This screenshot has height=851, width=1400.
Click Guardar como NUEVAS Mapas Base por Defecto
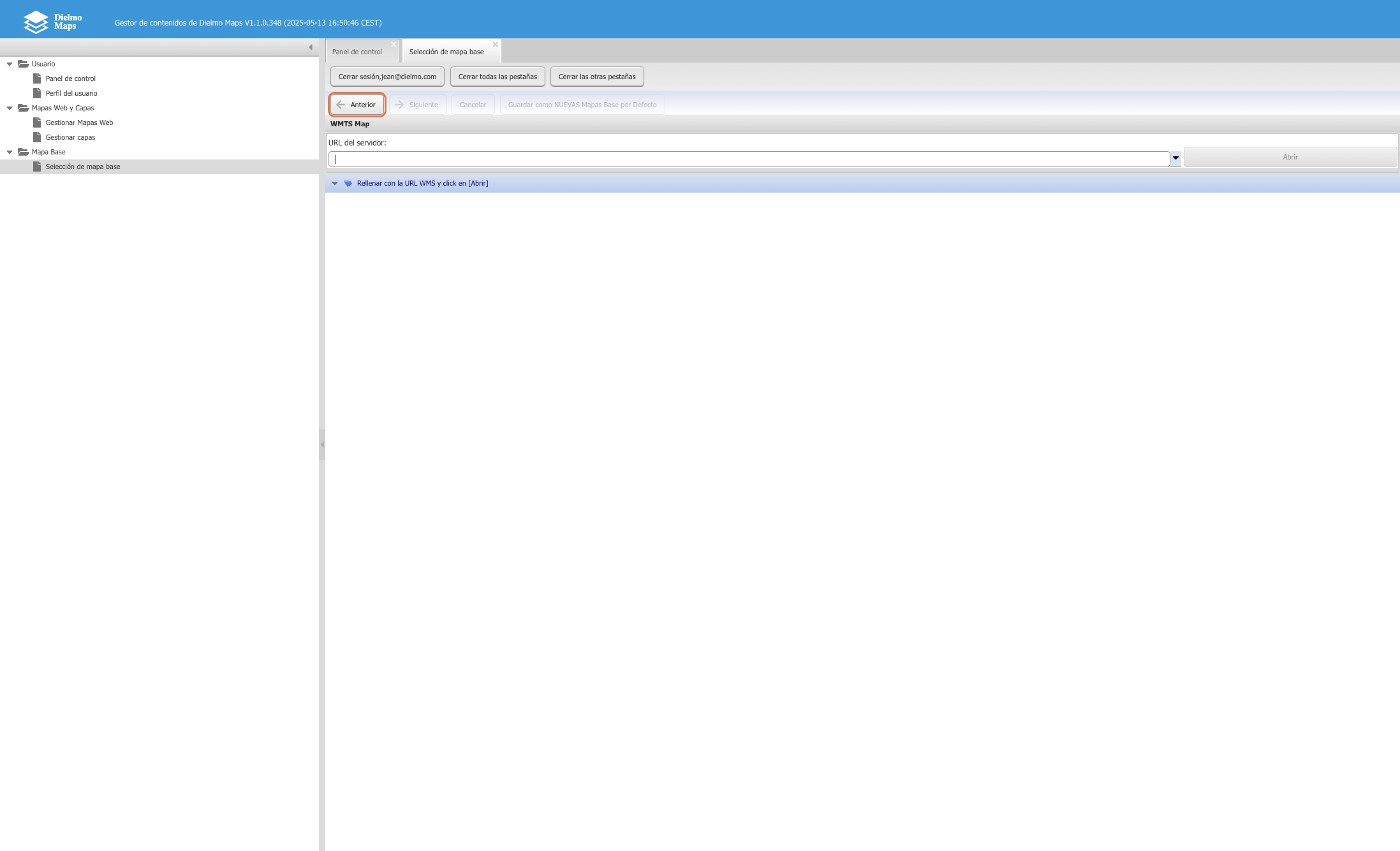click(582, 105)
